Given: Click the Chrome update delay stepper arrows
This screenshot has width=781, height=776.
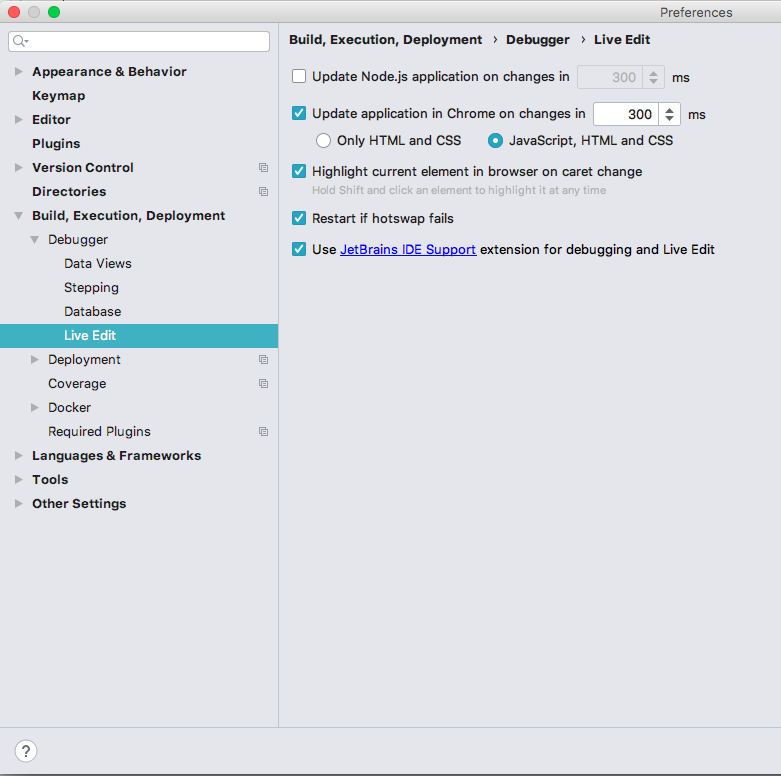Looking at the screenshot, I should [x=669, y=114].
